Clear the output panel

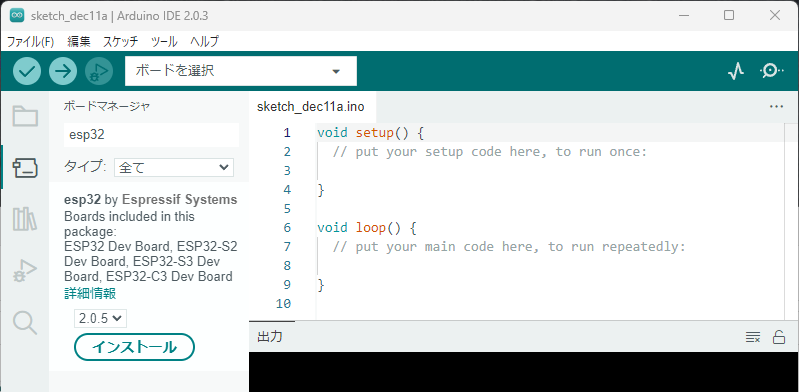[x=753, y=337]
